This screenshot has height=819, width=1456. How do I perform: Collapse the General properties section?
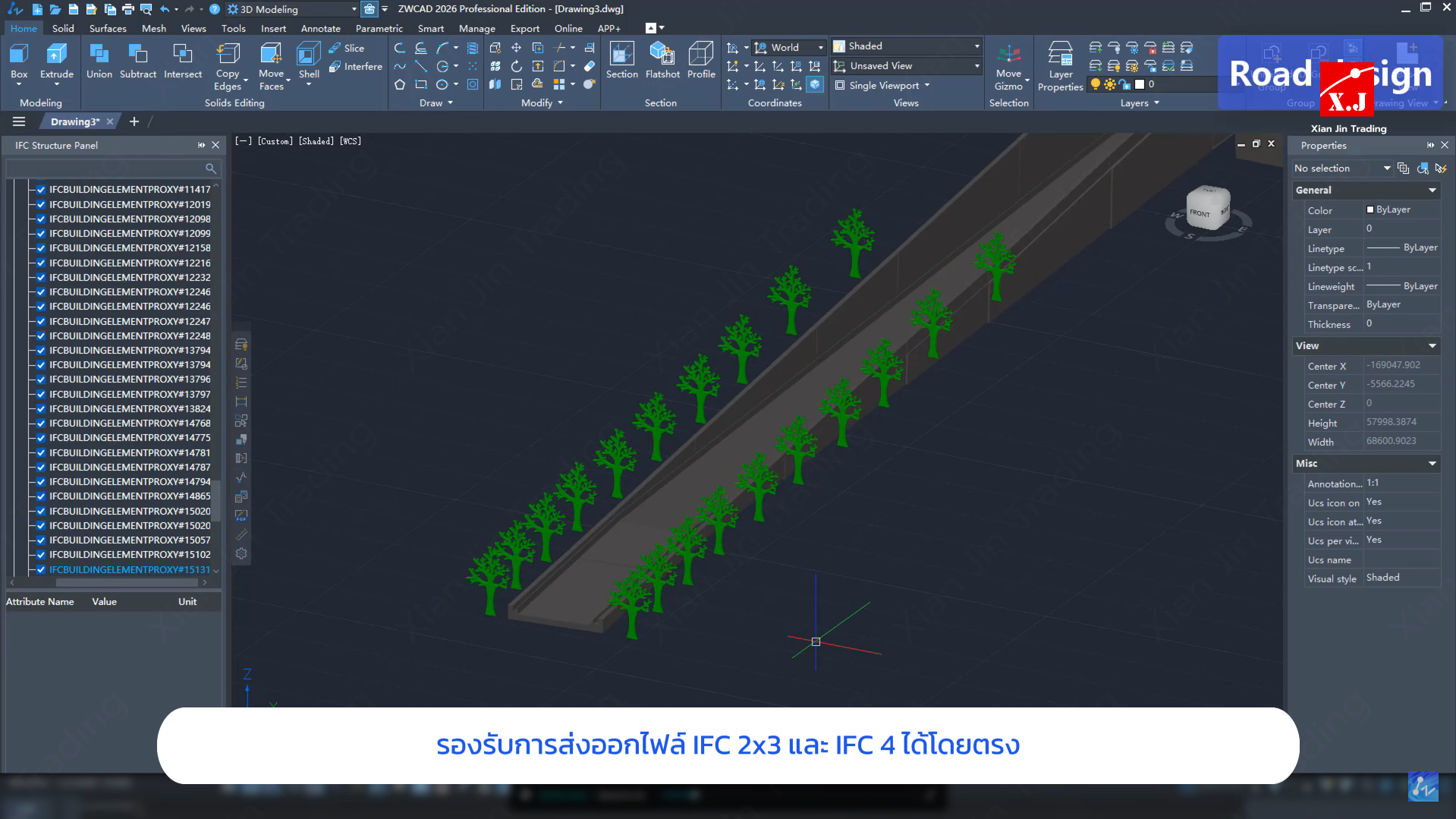(x=1432, y=191)
